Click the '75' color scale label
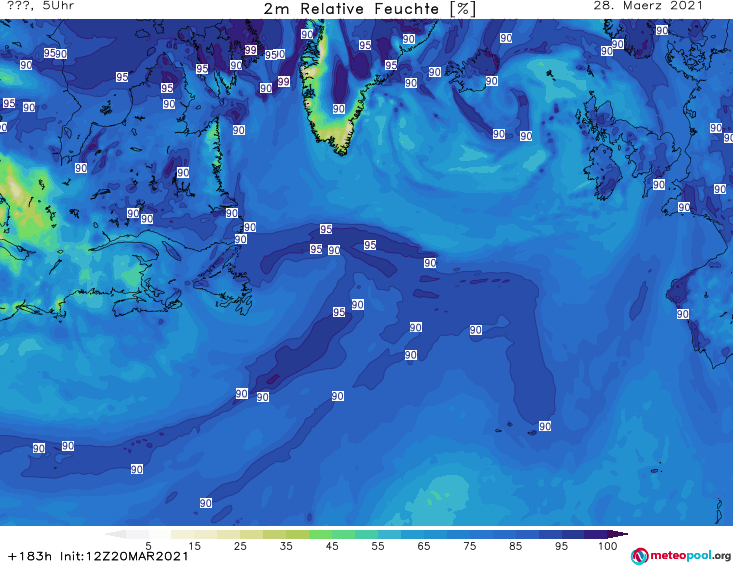733x566 pixels. pyautogui.click(x=469, y=546)
